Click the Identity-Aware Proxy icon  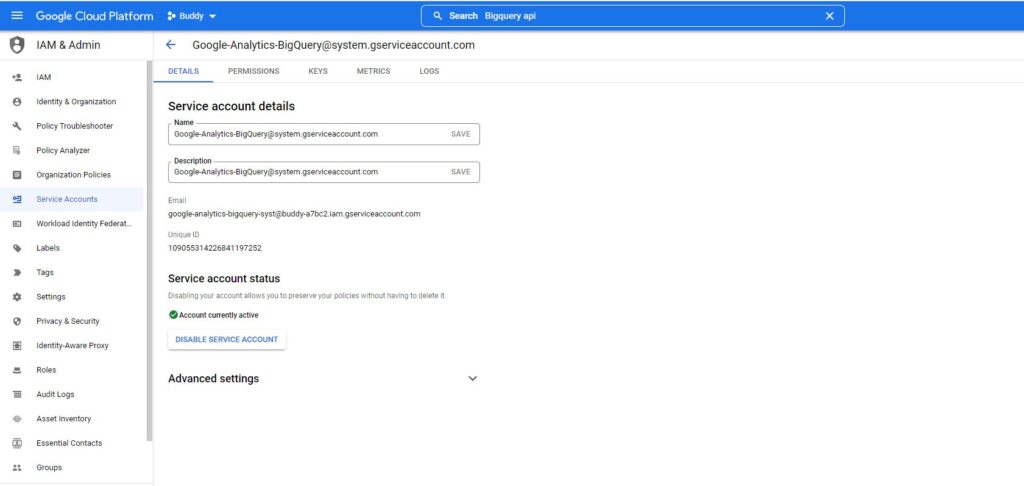coord(18,346)
